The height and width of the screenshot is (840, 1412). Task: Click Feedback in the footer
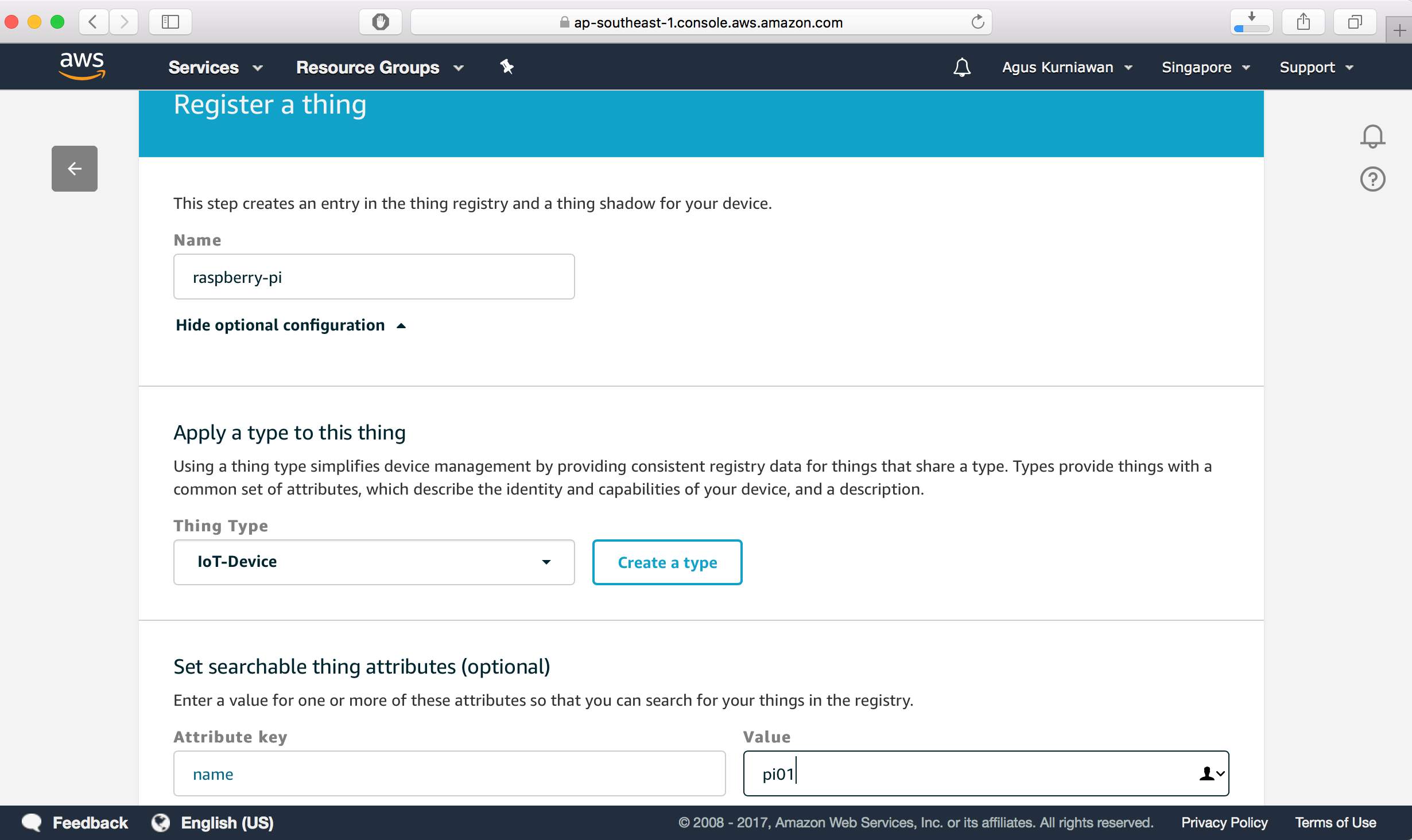[x=90, y=823]
